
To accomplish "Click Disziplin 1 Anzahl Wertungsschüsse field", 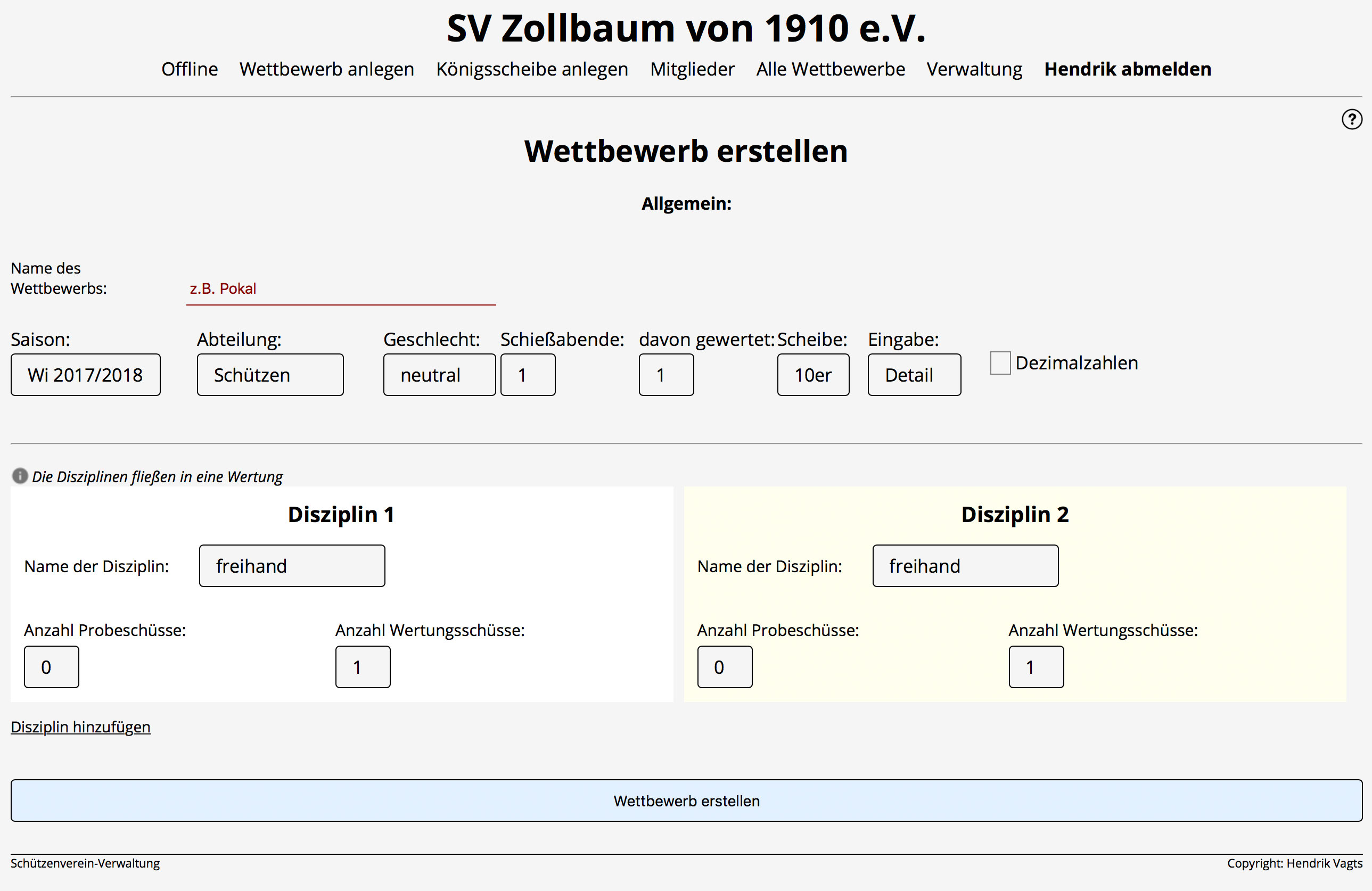I will (x=363, y=667).
